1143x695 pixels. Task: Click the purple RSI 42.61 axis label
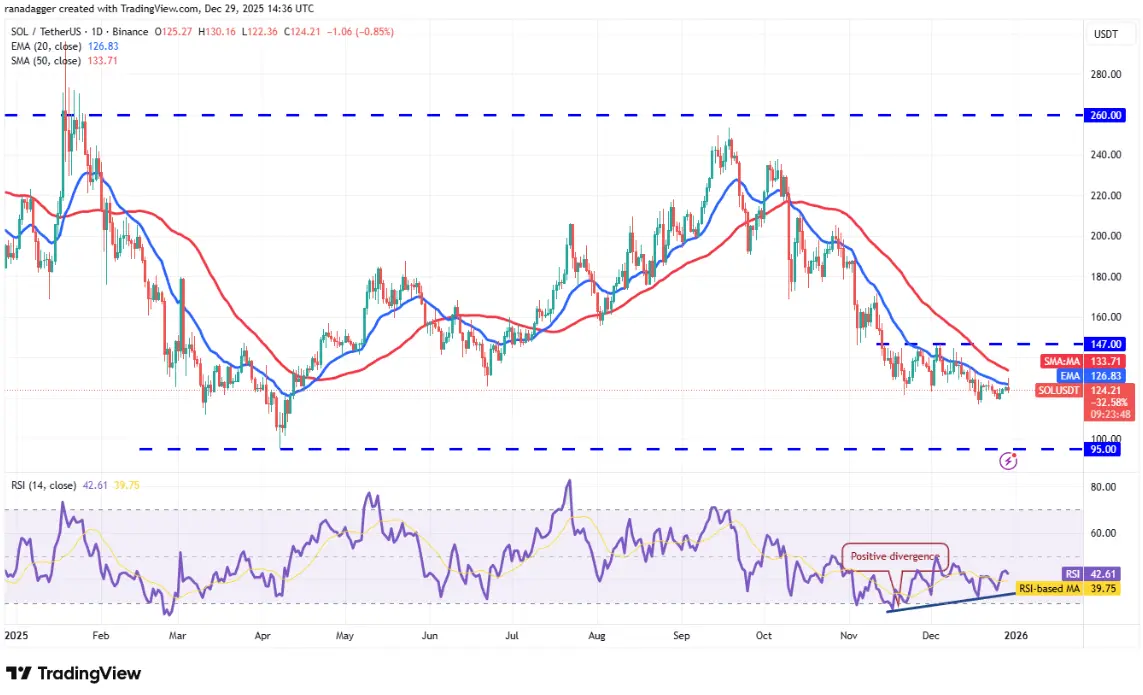(1090, 574)
